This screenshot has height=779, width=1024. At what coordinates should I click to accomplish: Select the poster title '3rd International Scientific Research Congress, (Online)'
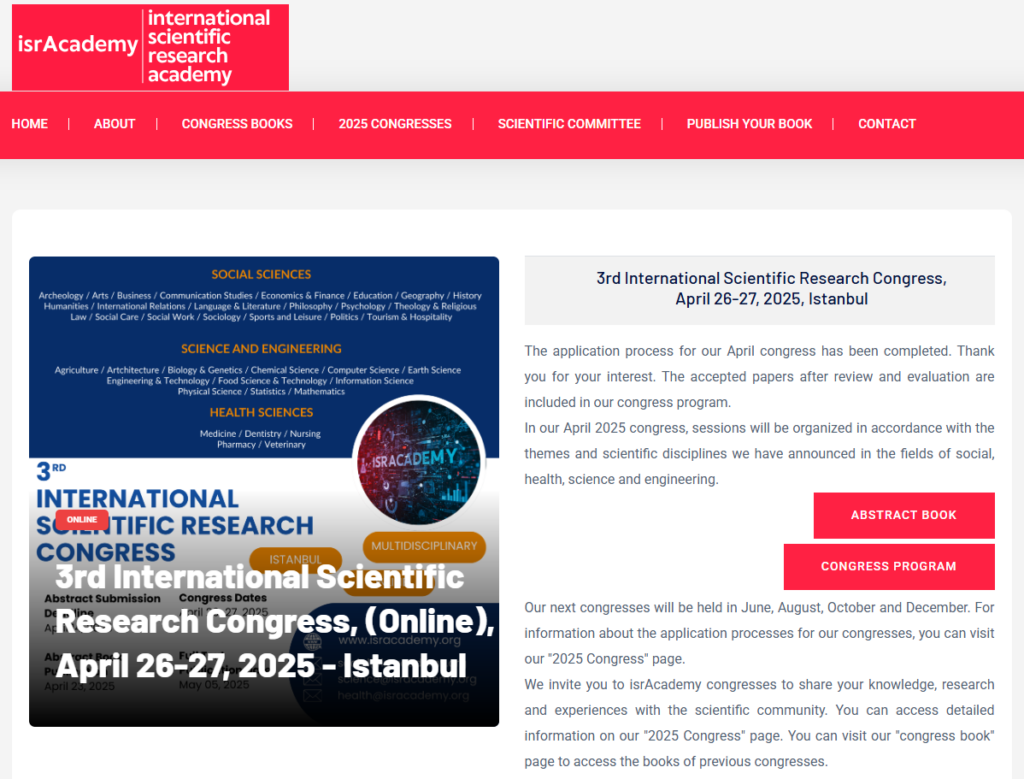(274, 621)
